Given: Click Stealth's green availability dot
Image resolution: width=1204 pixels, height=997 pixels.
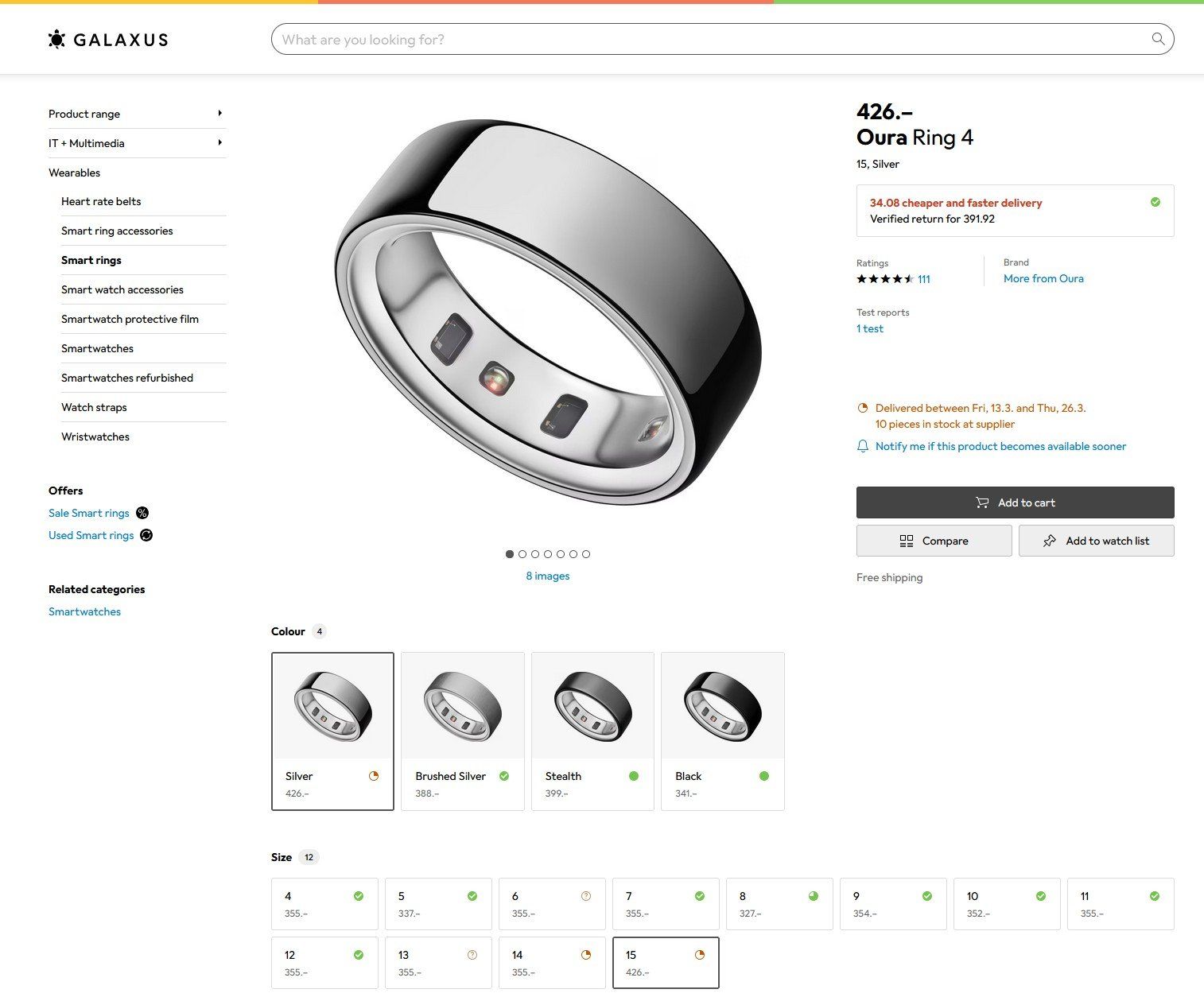Looking at the screenshot, I should (634, 776).
